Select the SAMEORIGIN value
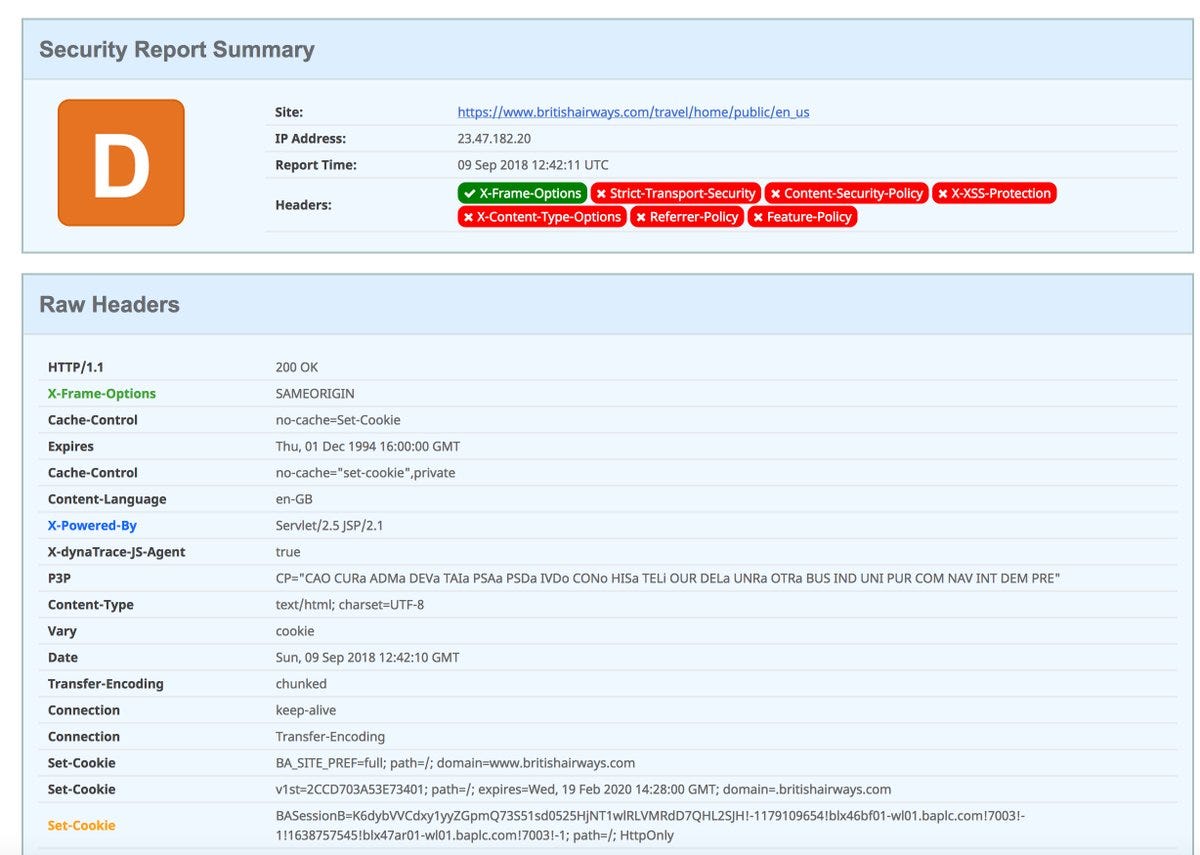Image resolution: width=1200 pixels, height=855 pixels. pyautogui.click(x=315, y=394)
